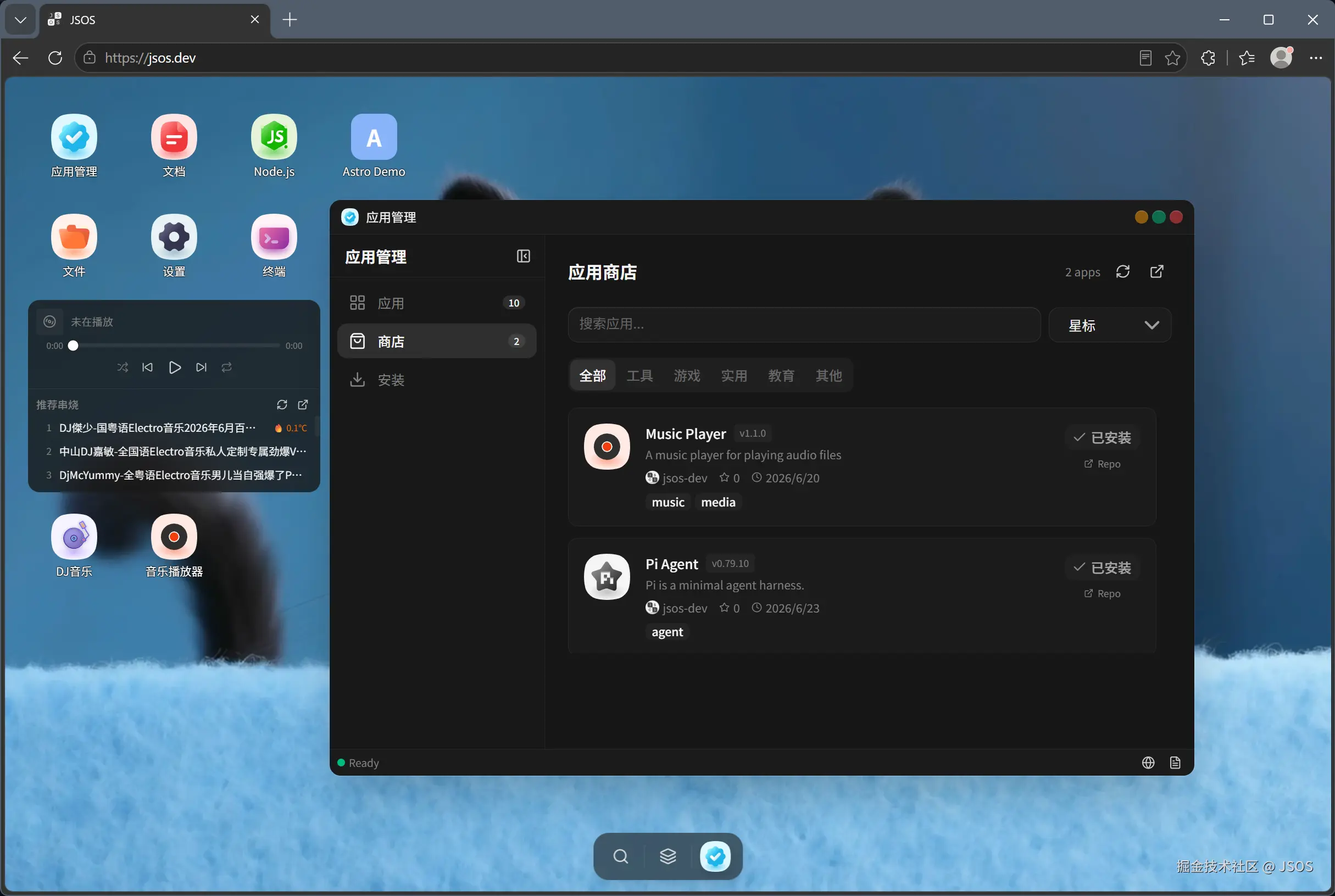Click the music widget disc icon
Screen dimensions: 1335x896
tap(50, 321)
